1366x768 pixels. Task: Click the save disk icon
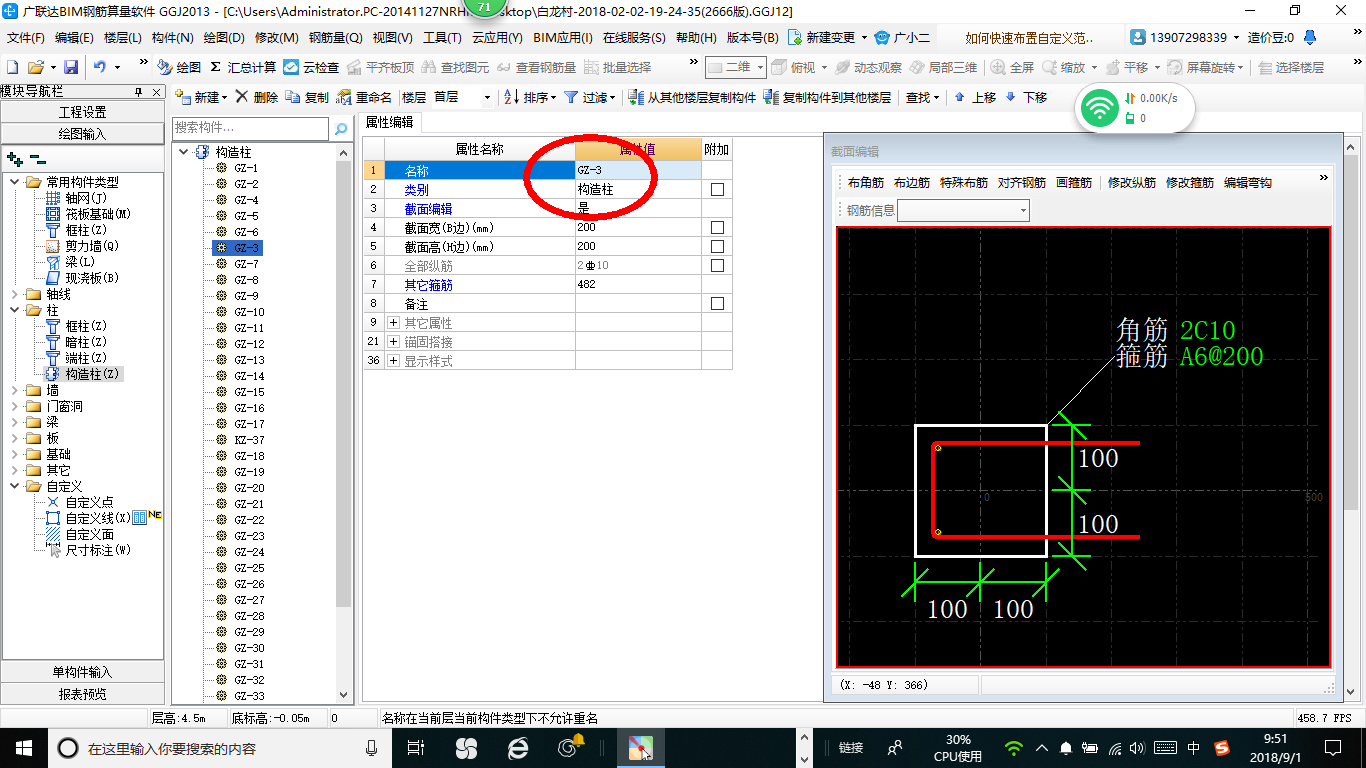[71, 67]
